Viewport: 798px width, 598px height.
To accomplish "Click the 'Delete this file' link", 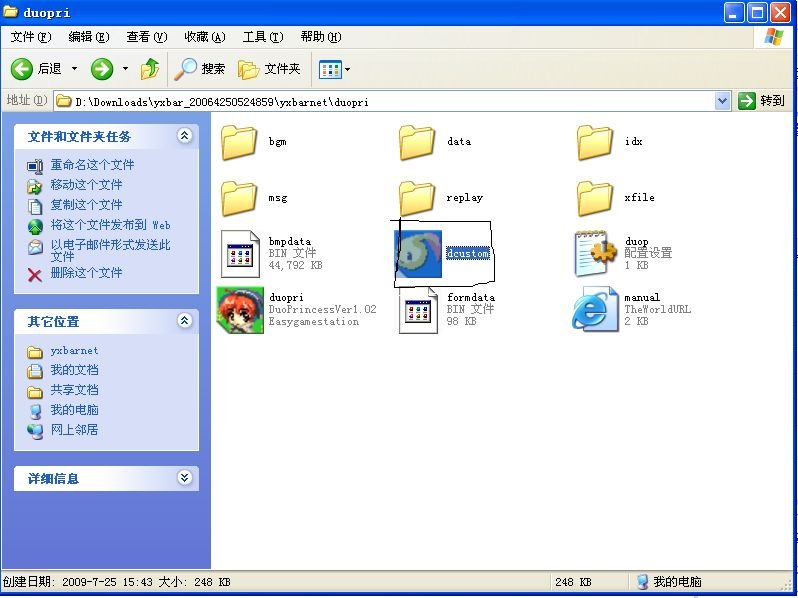I will 86,273.
